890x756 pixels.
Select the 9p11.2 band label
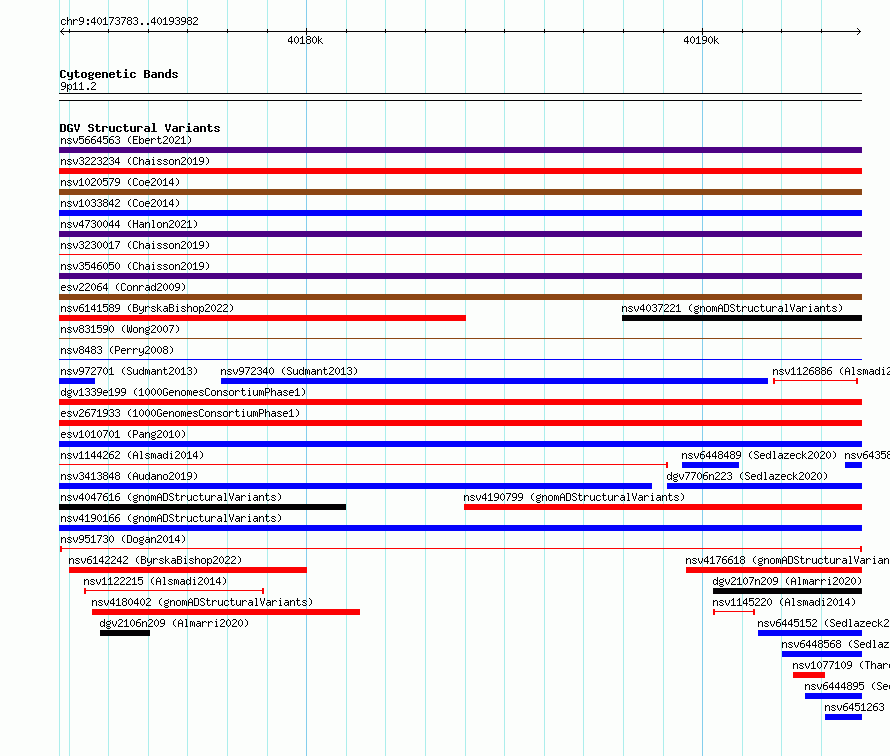(78, 86)
